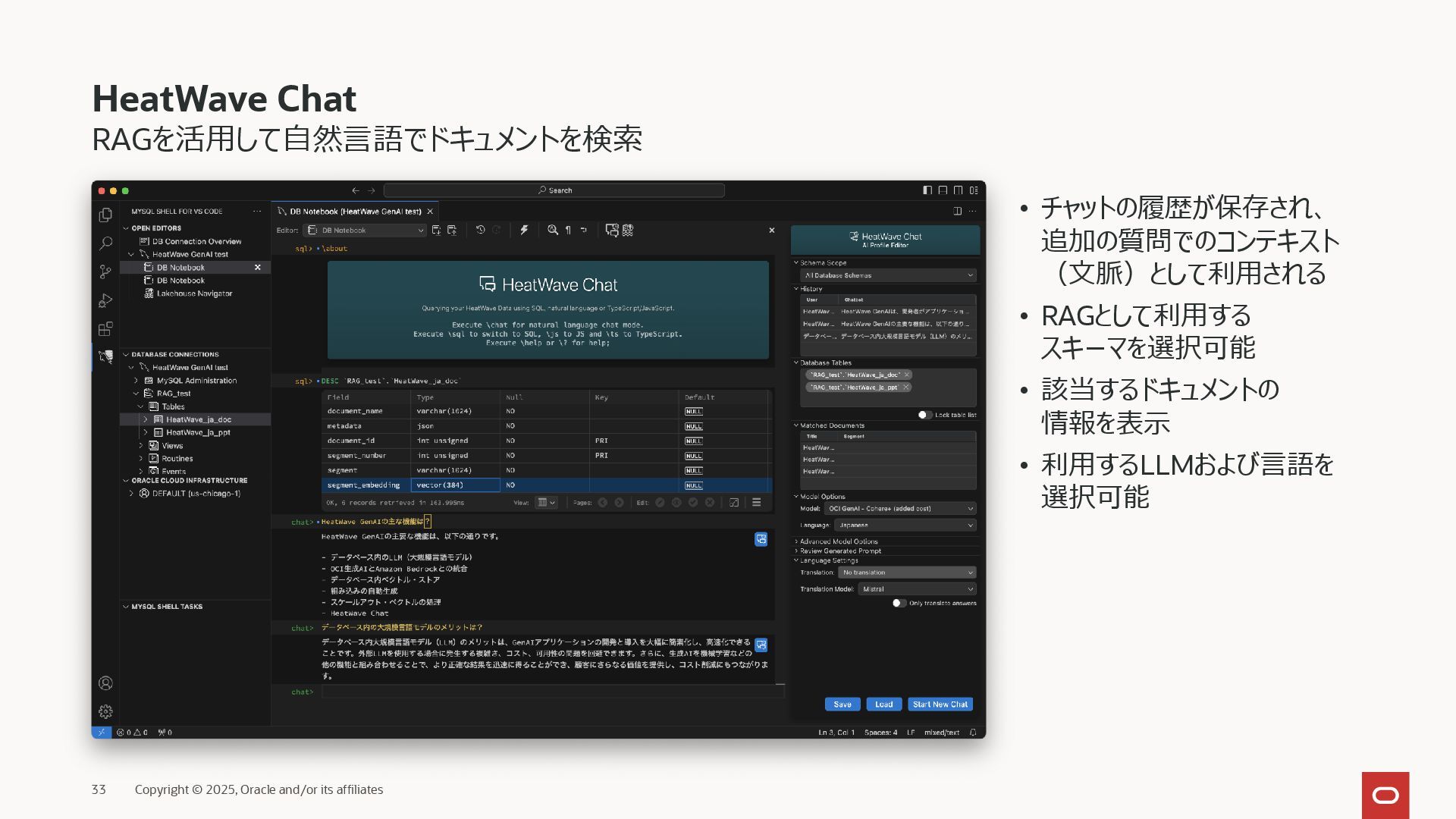Image resolution: width=1456 pixels, height=819 pixels.
Task: Click the find magnifier icon in notebook toolbar
Action: click(x=553, y=230)
